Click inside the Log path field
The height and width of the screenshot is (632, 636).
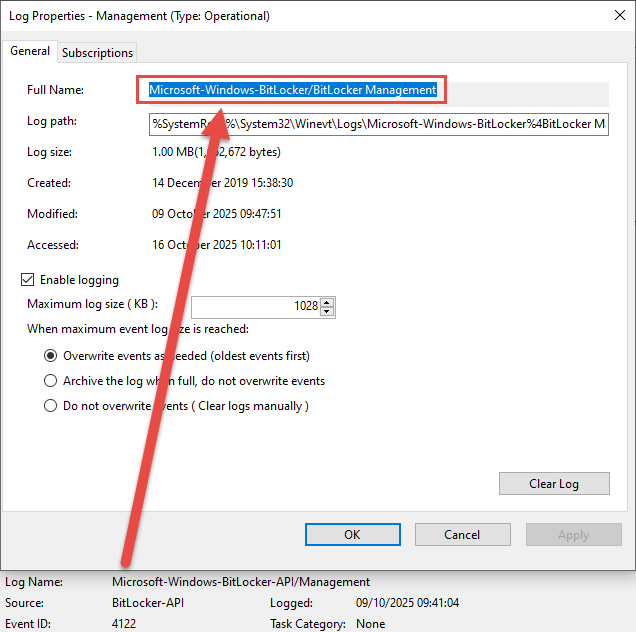click(378, 123)
